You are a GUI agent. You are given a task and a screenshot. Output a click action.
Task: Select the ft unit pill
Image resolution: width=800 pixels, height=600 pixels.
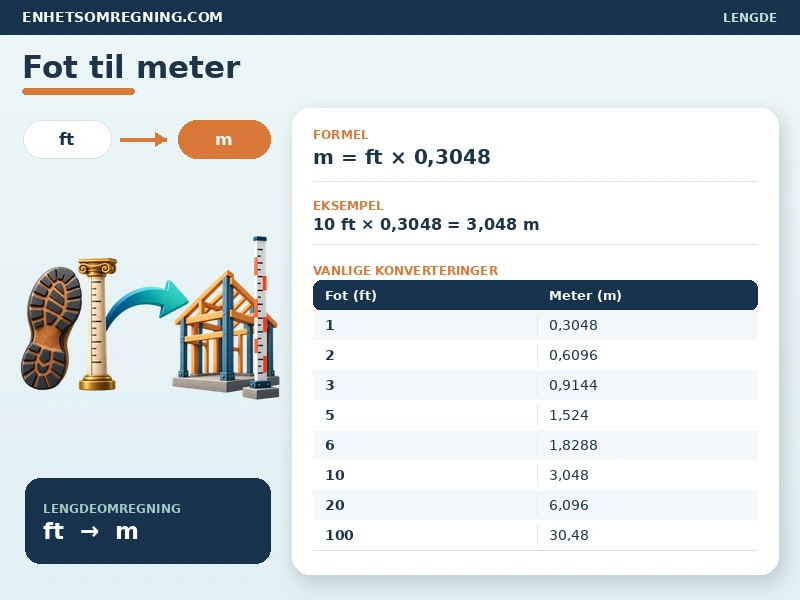(67, 139)
